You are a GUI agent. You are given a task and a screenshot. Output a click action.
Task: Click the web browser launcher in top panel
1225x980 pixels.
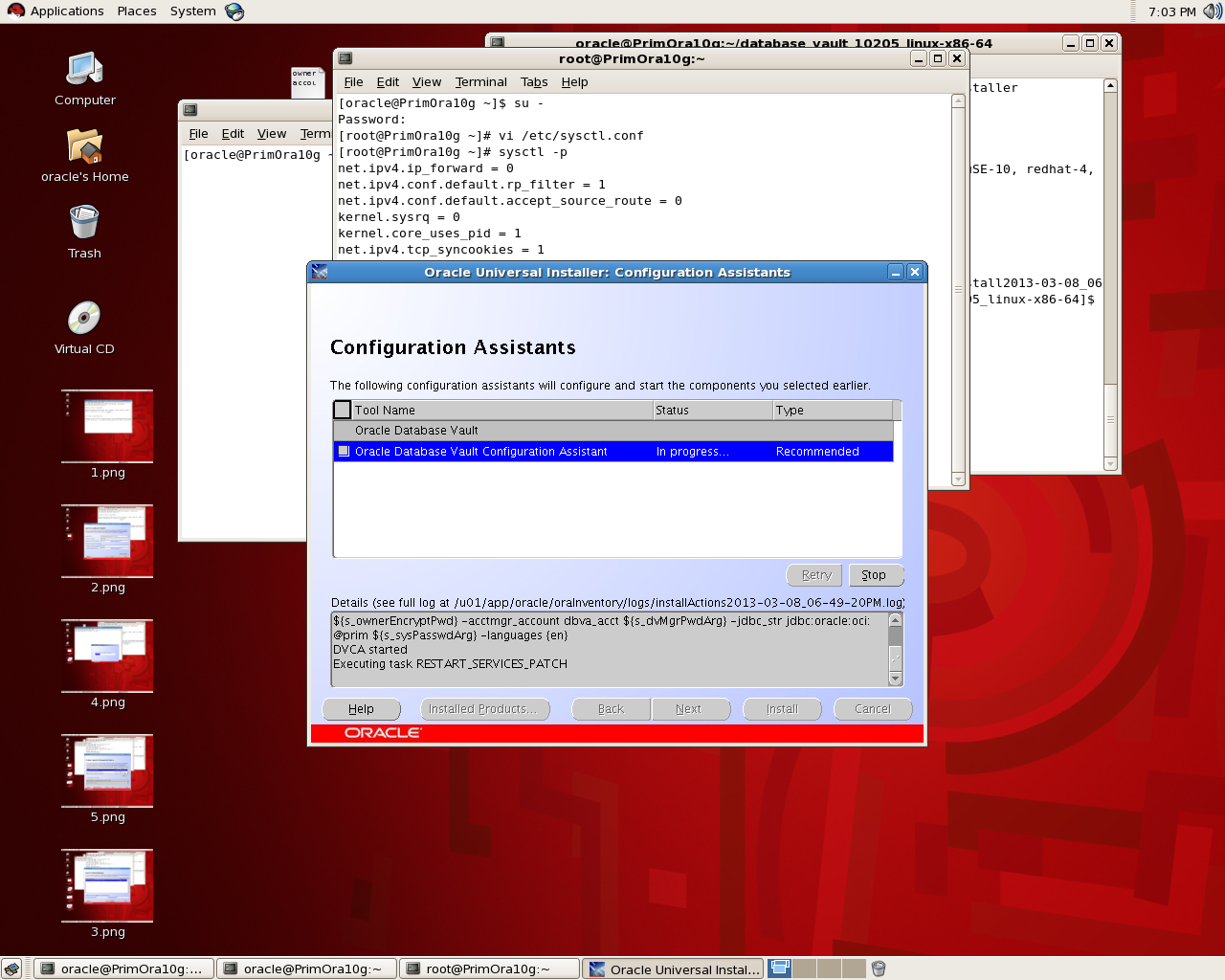pyautogui.click(x=234, y=11)
